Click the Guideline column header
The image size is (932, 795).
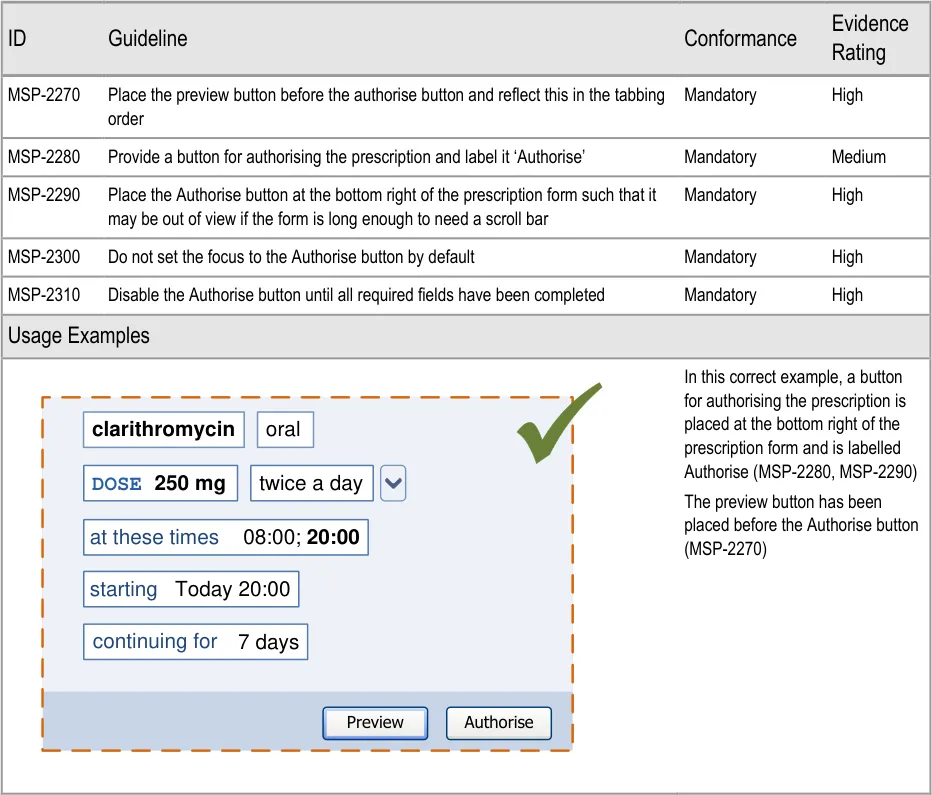tap(148, 39)
